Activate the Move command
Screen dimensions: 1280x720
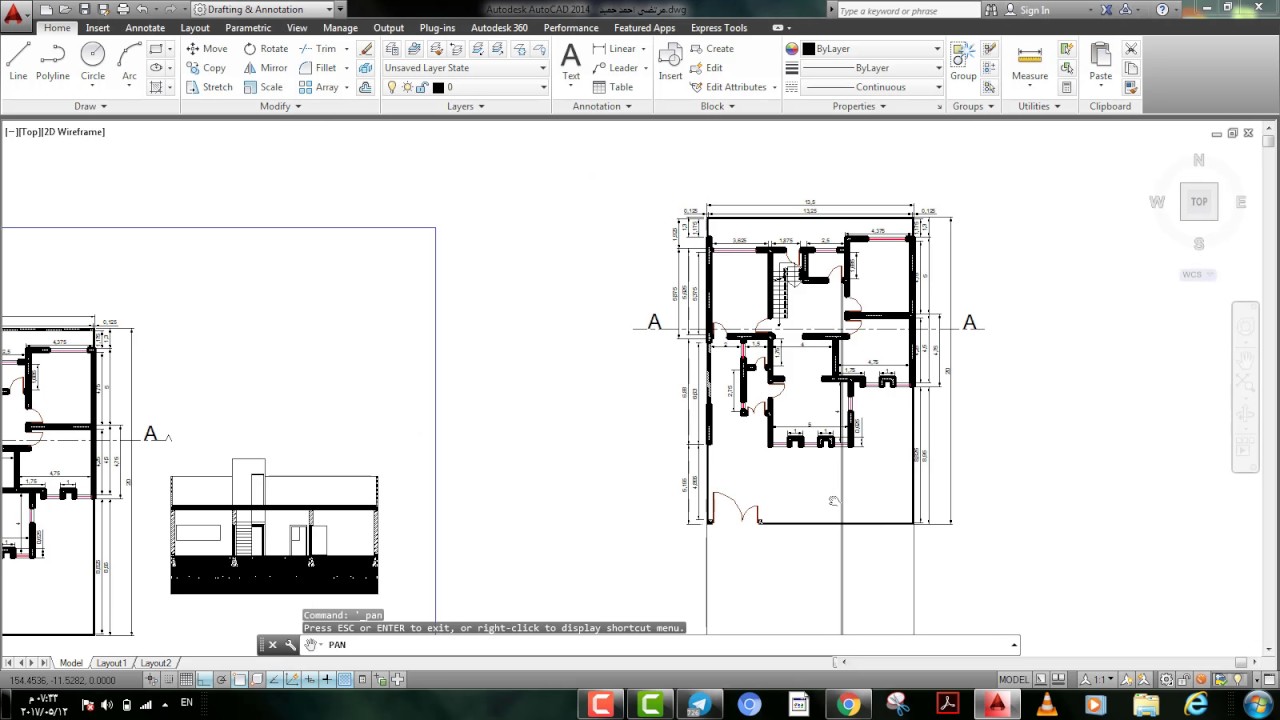click(206, 48)
